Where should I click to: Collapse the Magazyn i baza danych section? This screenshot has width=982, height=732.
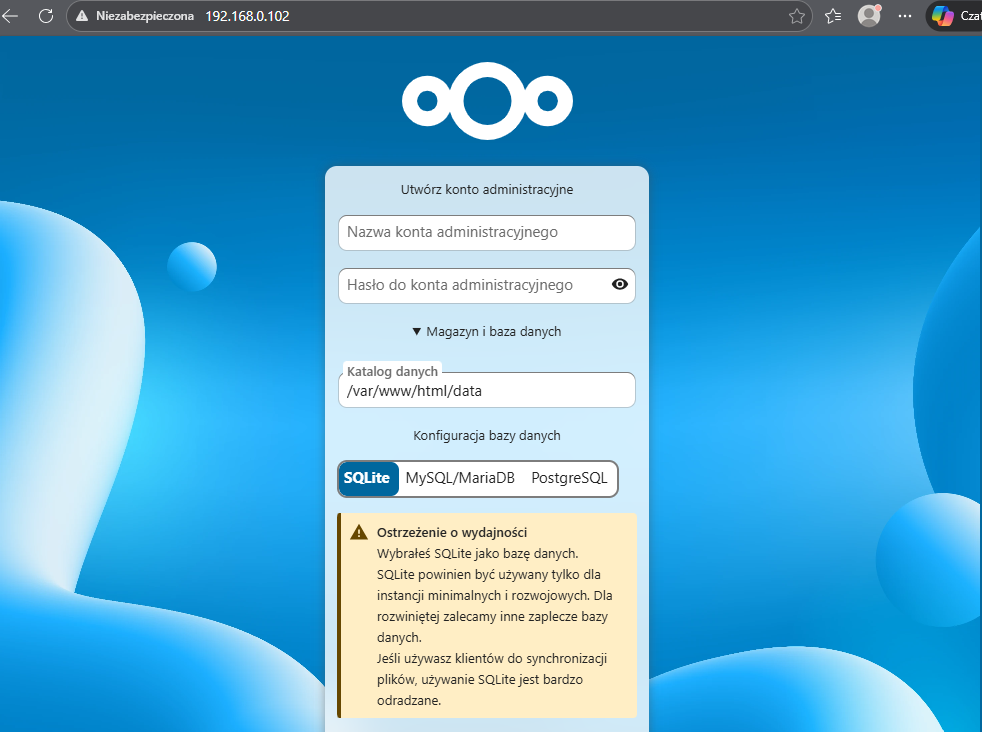[487, 331]
